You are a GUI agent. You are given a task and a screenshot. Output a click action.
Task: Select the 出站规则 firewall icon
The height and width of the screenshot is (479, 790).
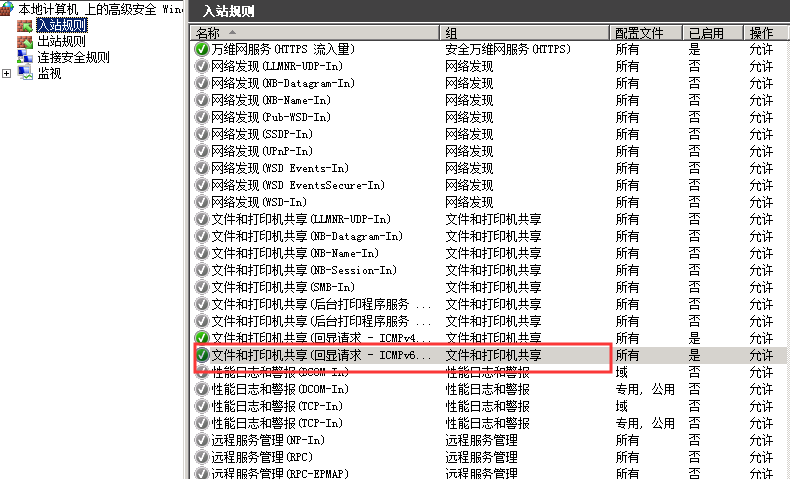click(25, 41)
